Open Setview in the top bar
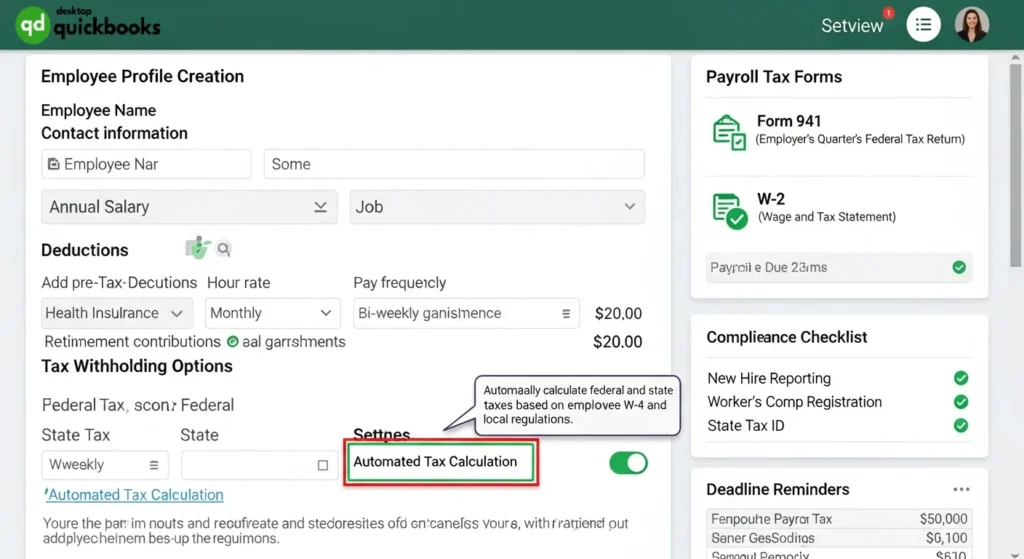The width and height of the screenshot is (1024, 559). pyautogui.click(x=851, y=26)
